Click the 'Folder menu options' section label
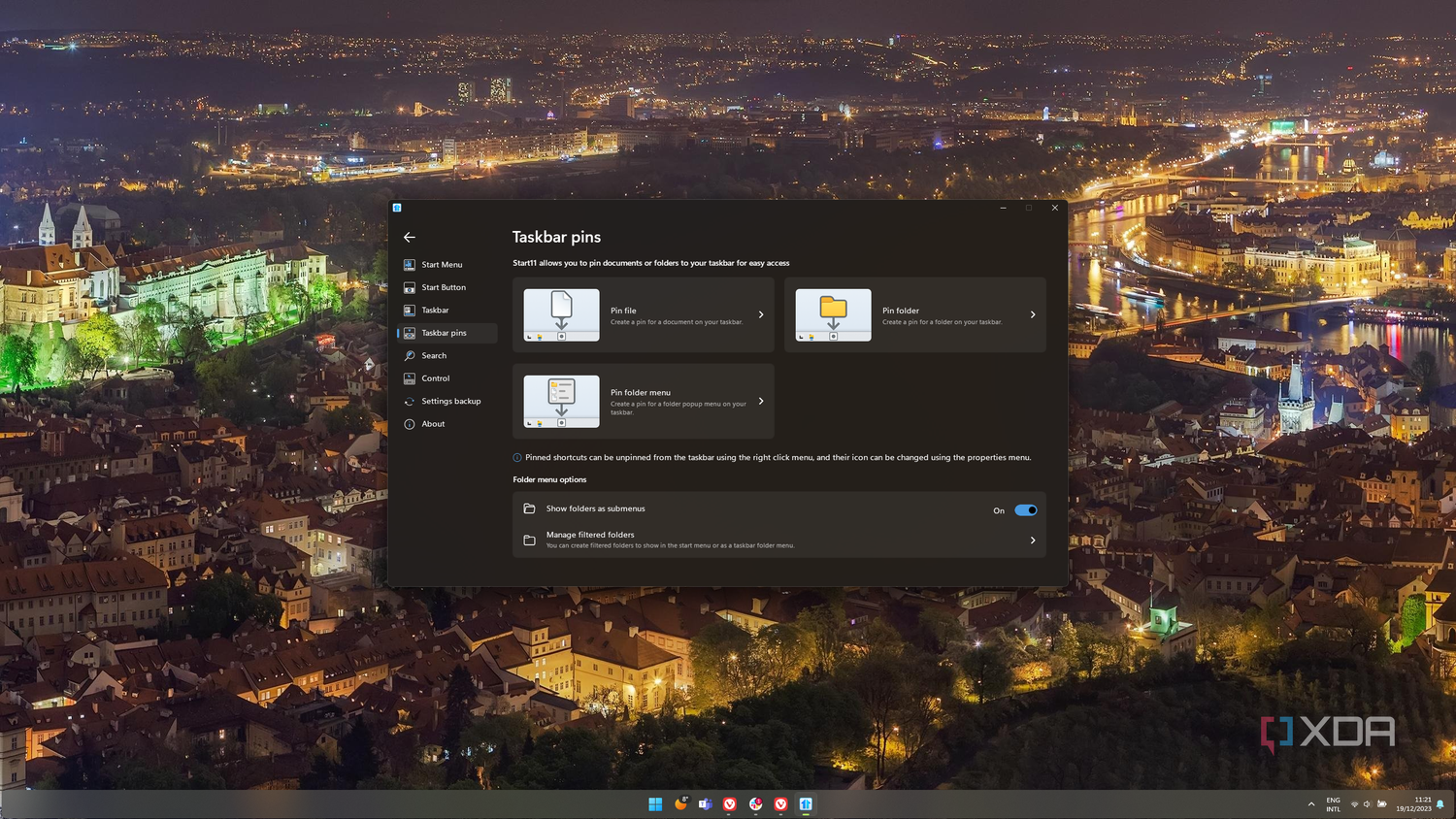The width and height of the screenshot is (1456, 819). [x=549, y=479]
